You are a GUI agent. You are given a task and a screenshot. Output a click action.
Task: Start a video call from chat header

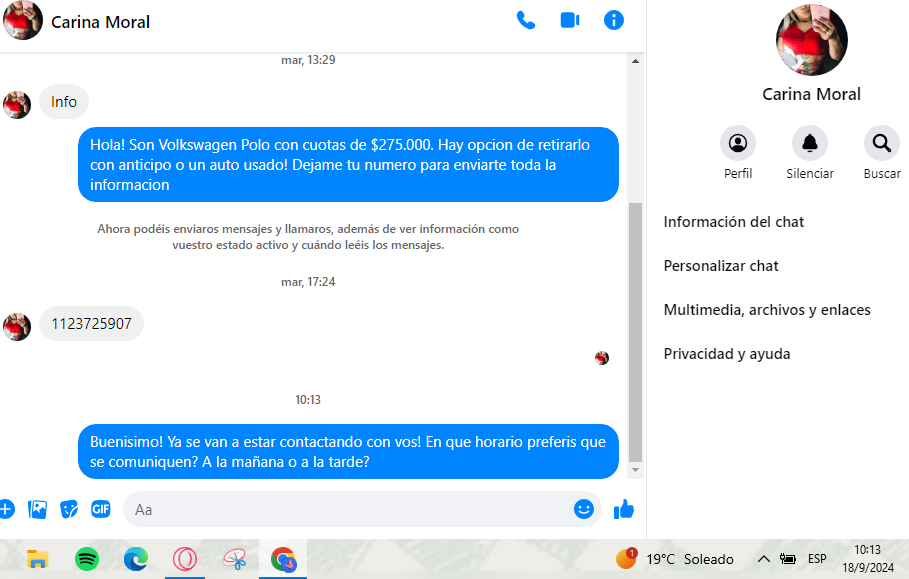coord(570,21)
